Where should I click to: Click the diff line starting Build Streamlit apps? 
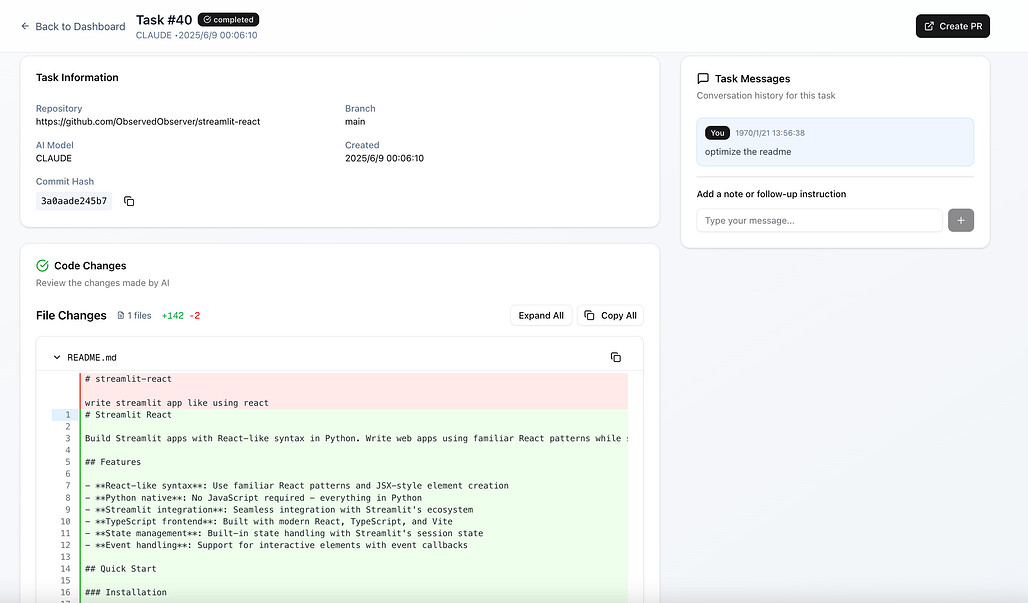[354, 438]
